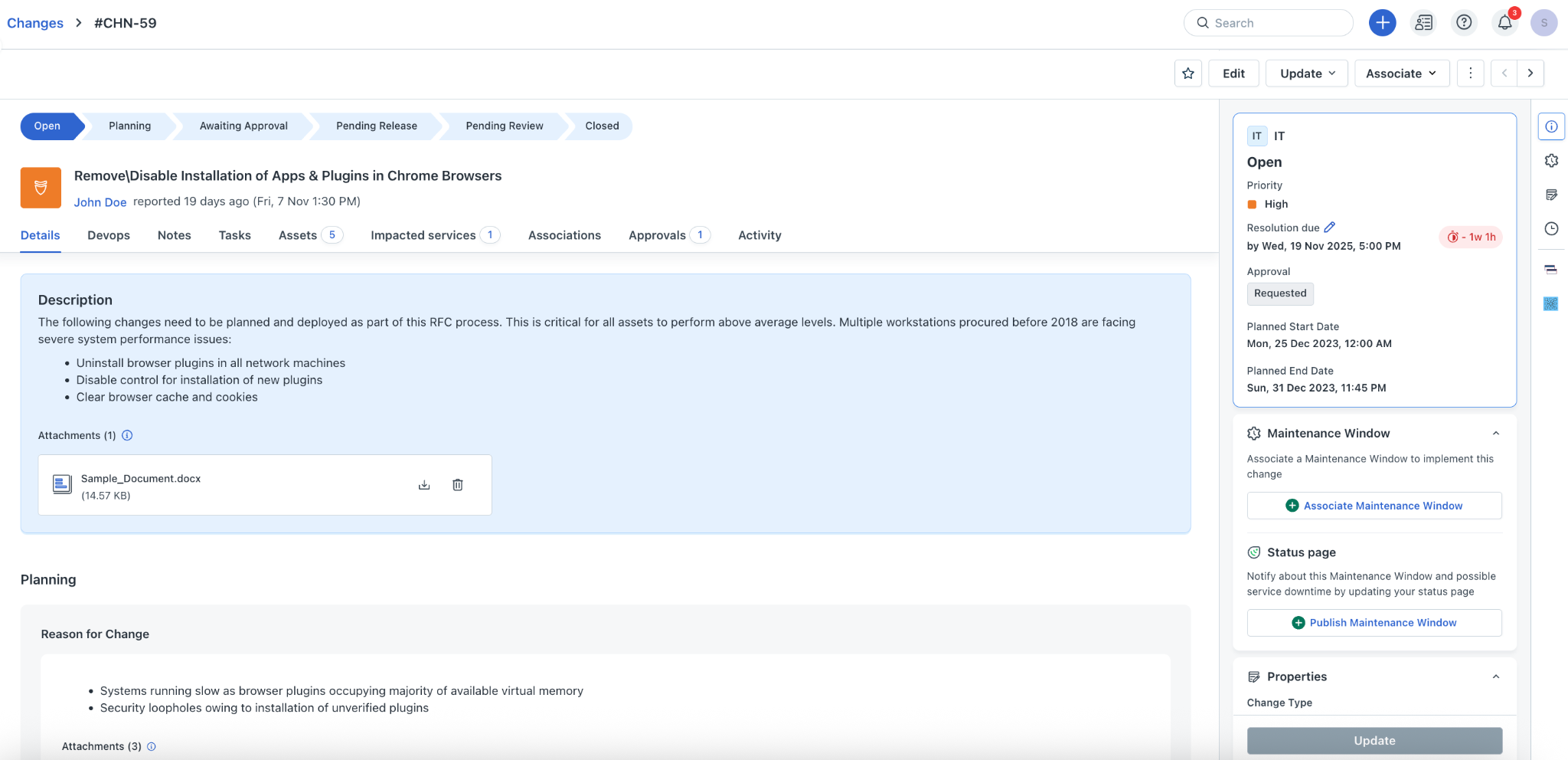This screenshot has height=760, width=1568.
Task: Switch to the Details tab
Action: tap(41, 235)
